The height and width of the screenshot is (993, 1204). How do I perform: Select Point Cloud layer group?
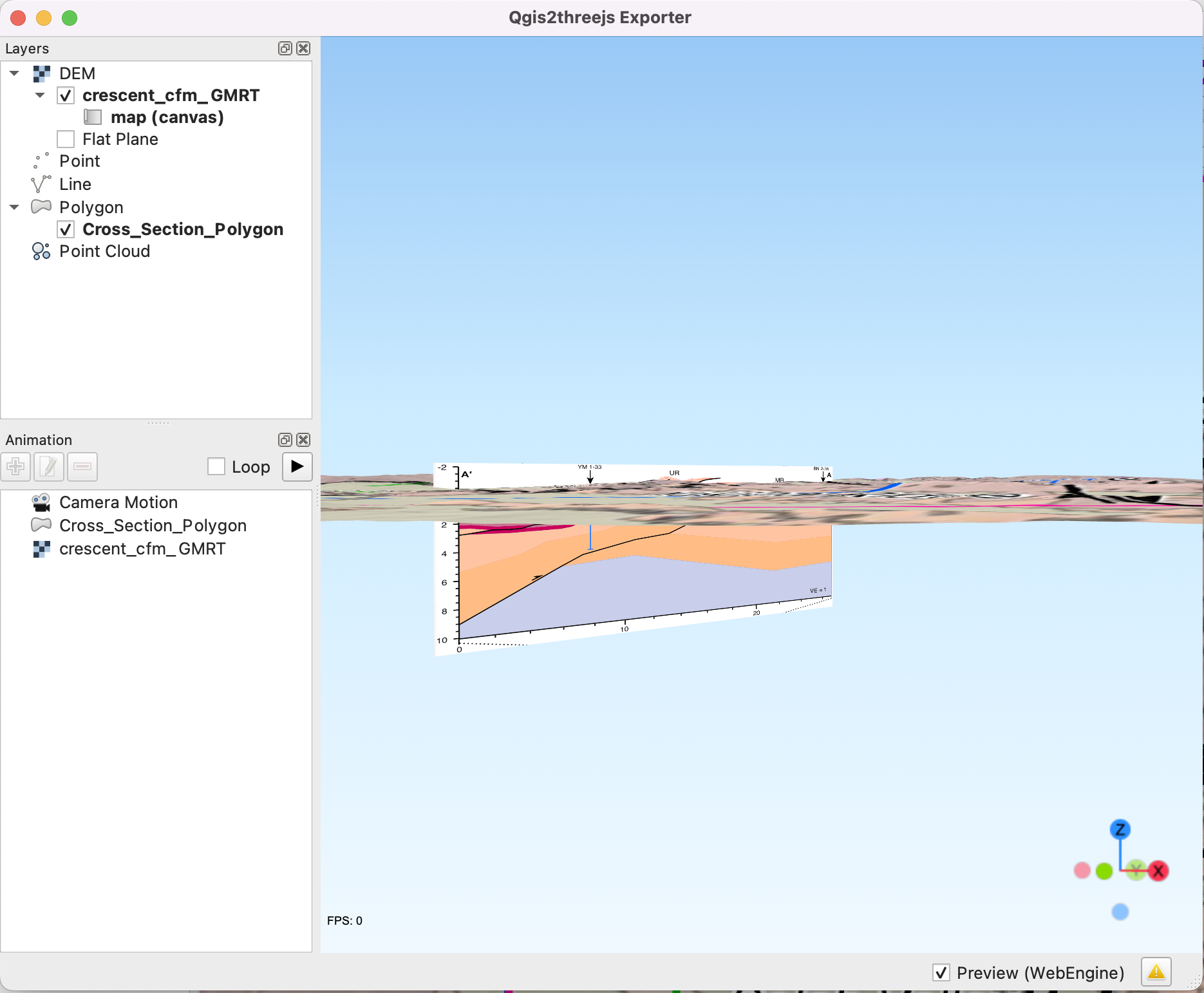point(104,251)
